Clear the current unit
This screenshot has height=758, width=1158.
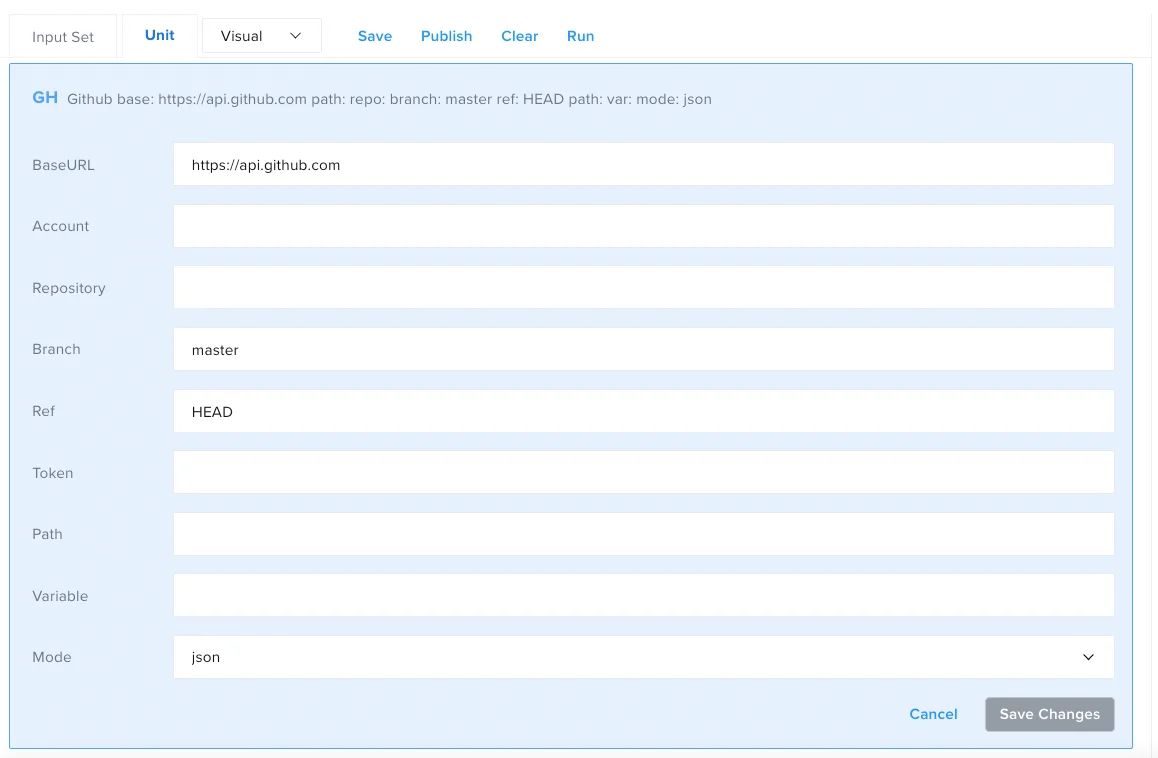pyautogui.click(x=519, y=35)
